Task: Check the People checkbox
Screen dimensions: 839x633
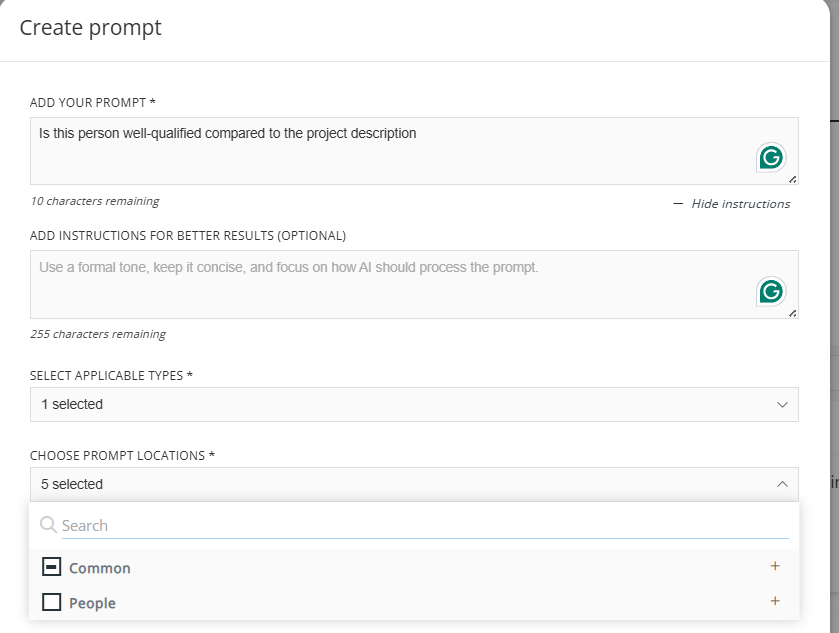Action: click(52, 602)
